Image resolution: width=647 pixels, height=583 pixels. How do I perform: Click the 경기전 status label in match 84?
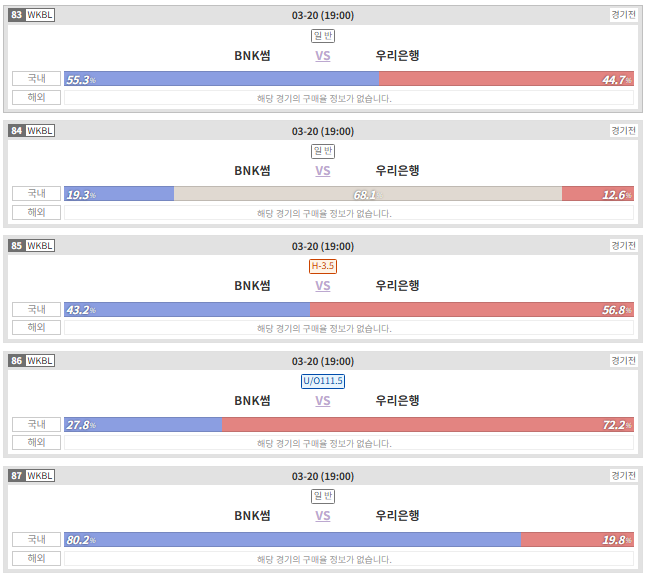pyautogui.click(x=623, y=131)
